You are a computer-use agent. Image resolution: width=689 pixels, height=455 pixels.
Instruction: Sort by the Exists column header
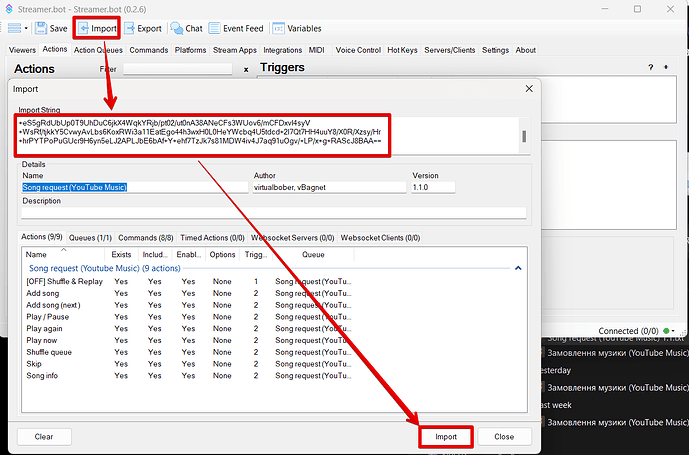click(121, 255)
